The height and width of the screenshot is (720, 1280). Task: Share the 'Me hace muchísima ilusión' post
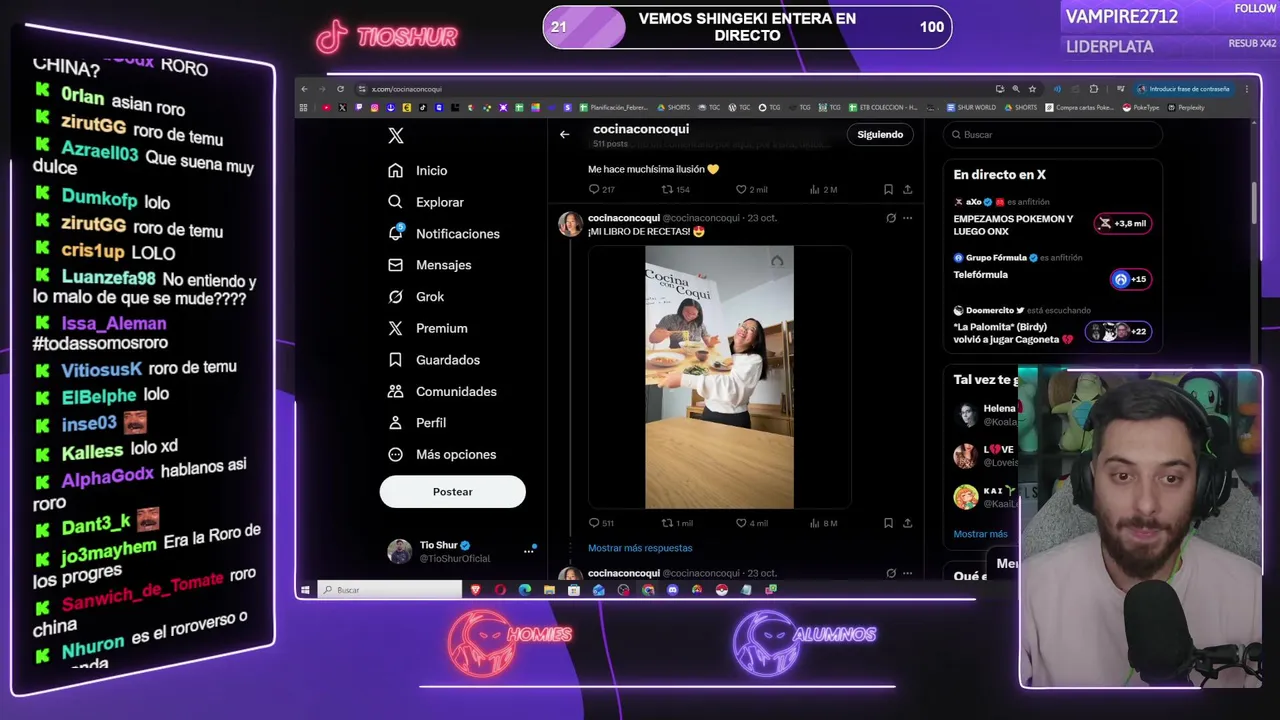pos(907,189)
